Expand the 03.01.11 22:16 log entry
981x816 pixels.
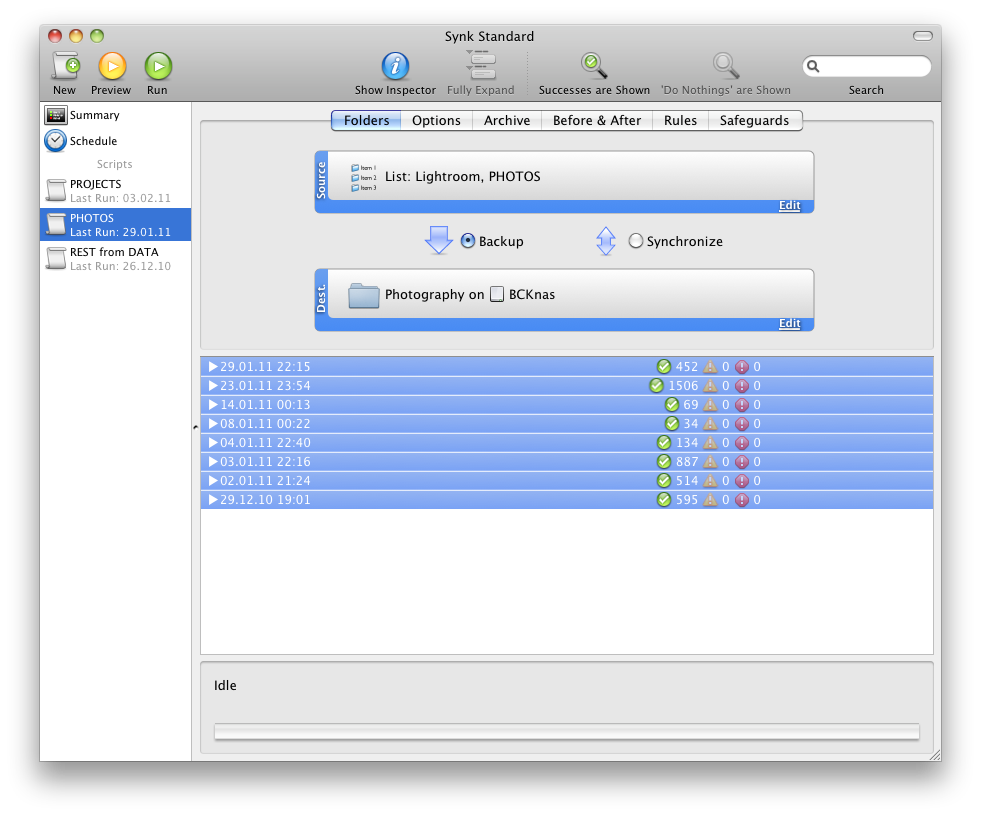click(213, 462)
